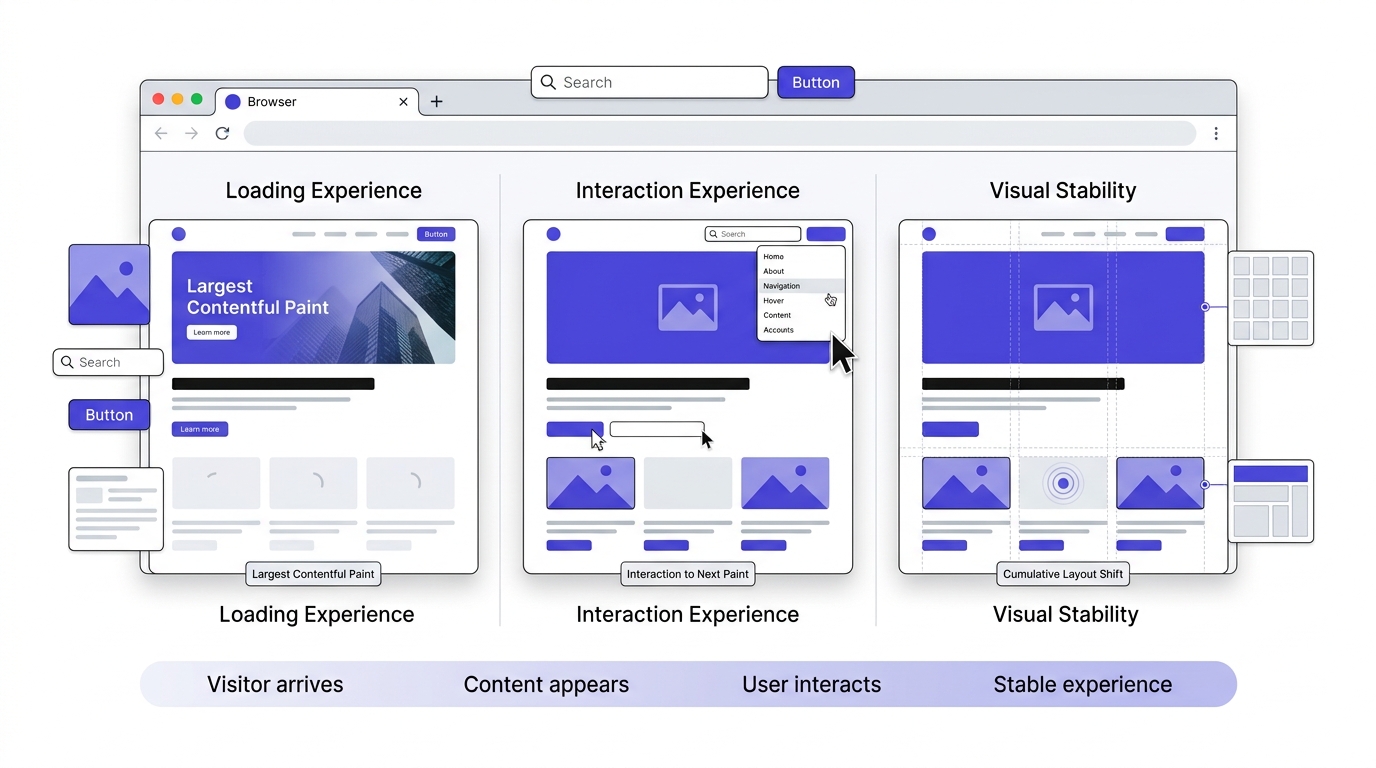Click the grid layout card on right
The width and height of the screenshot is (1376, 768).
pyautogui.click(x=1271, y=298)
